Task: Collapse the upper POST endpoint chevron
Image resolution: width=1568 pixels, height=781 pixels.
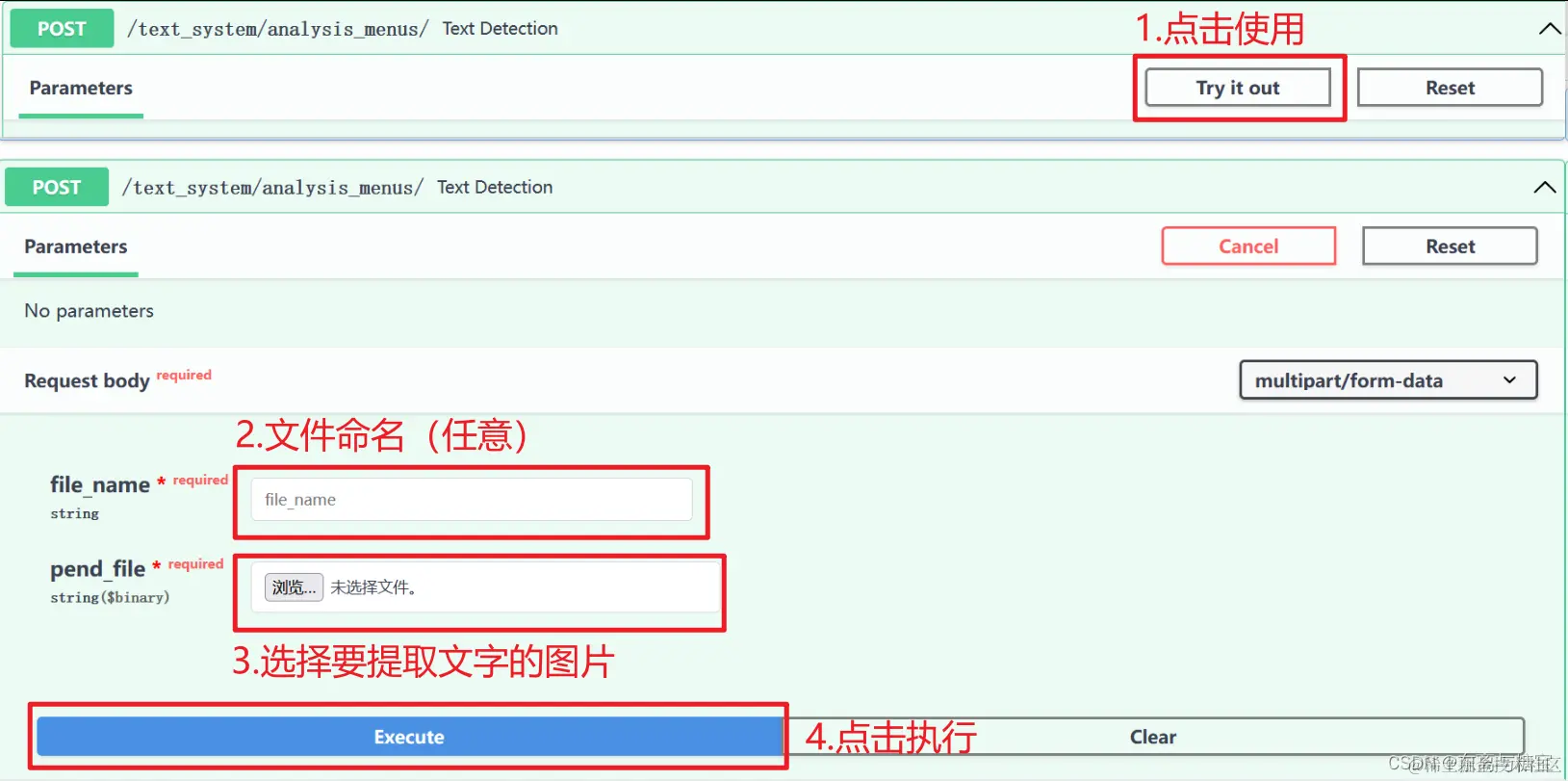Action: (x=1550, y=29)
